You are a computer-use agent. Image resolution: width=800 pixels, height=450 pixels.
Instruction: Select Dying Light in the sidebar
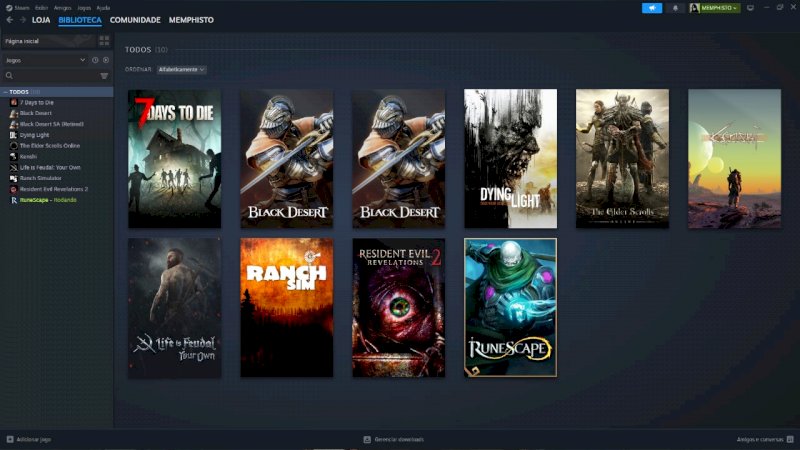[35, 135]
